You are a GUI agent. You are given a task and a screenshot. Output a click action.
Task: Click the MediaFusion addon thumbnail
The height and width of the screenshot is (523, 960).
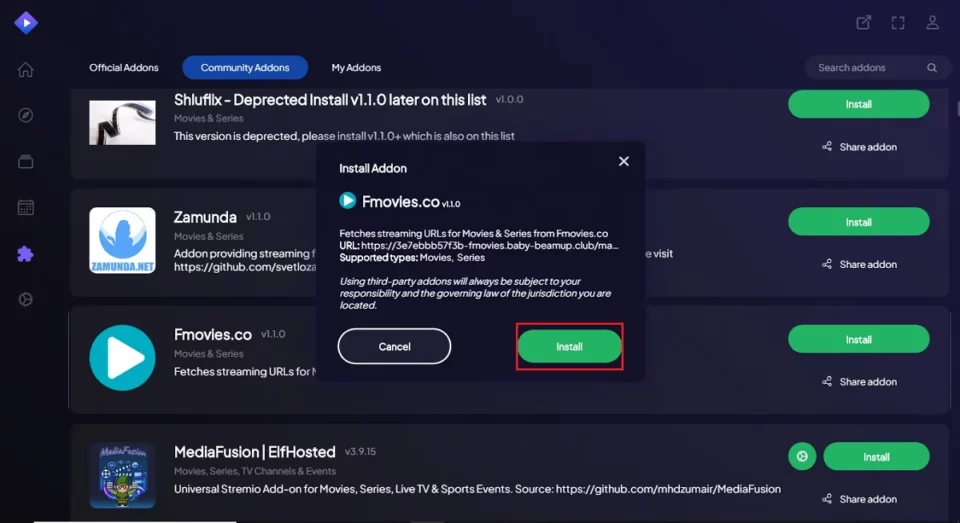[122, 475]
